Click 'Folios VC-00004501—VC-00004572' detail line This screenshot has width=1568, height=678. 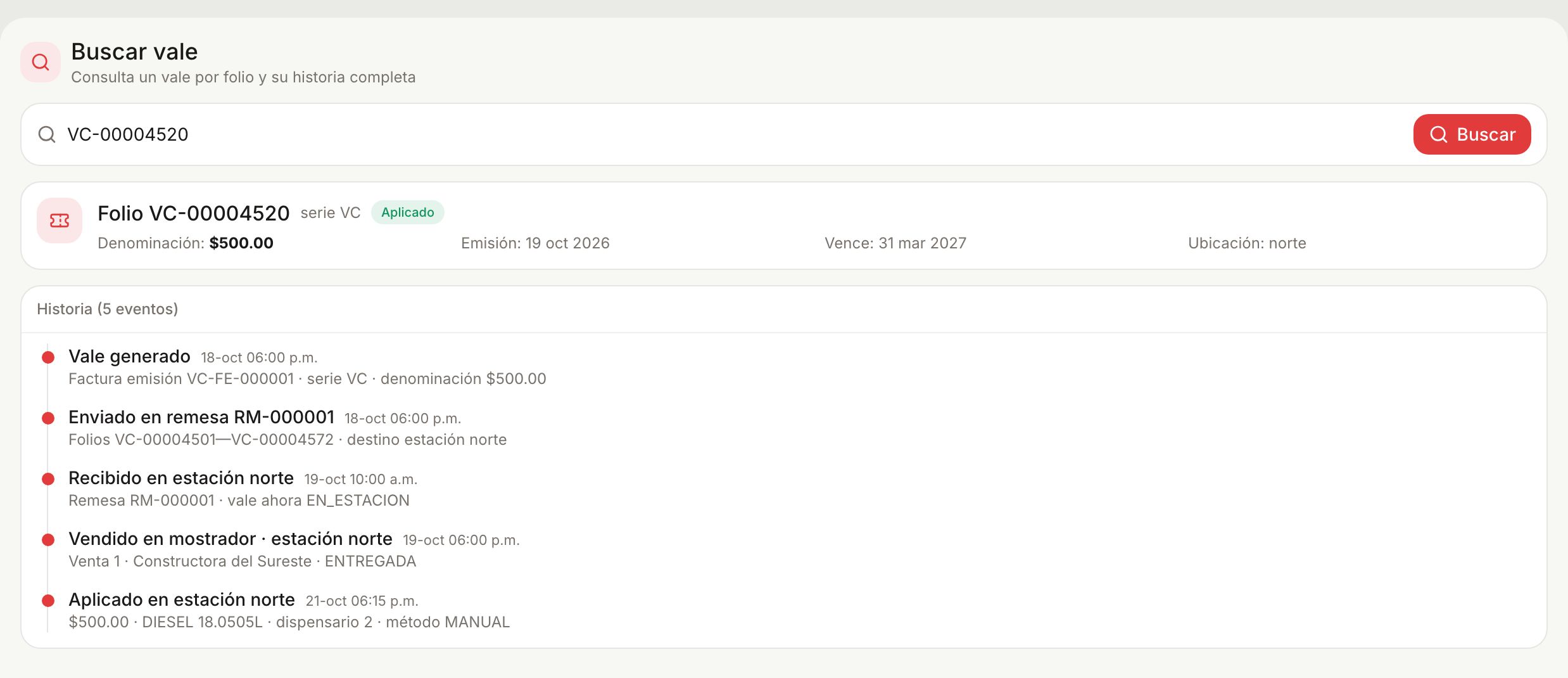tap(288, 440)
